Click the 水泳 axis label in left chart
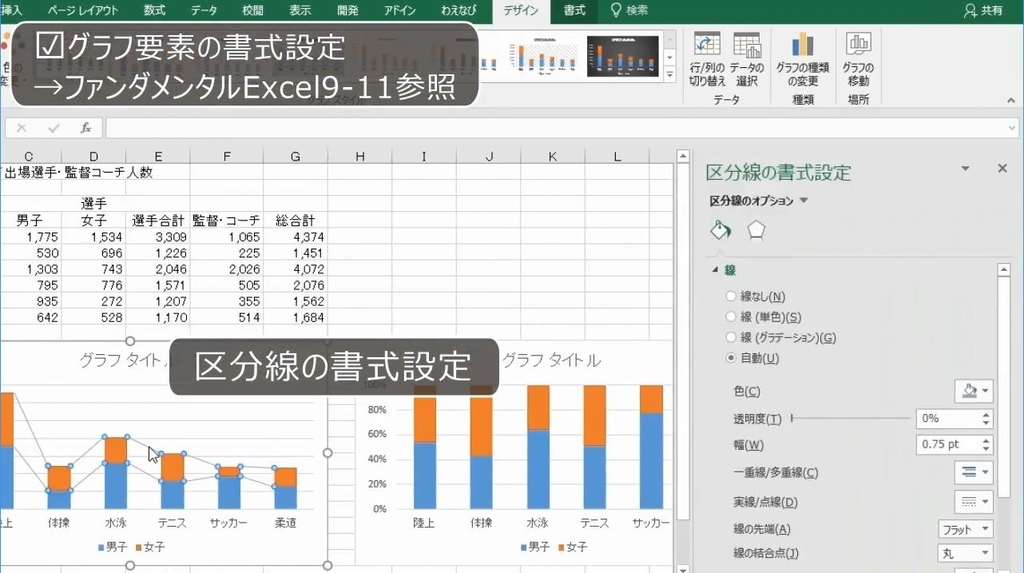This screenshot has height=573, width=1024. [116, 523]
